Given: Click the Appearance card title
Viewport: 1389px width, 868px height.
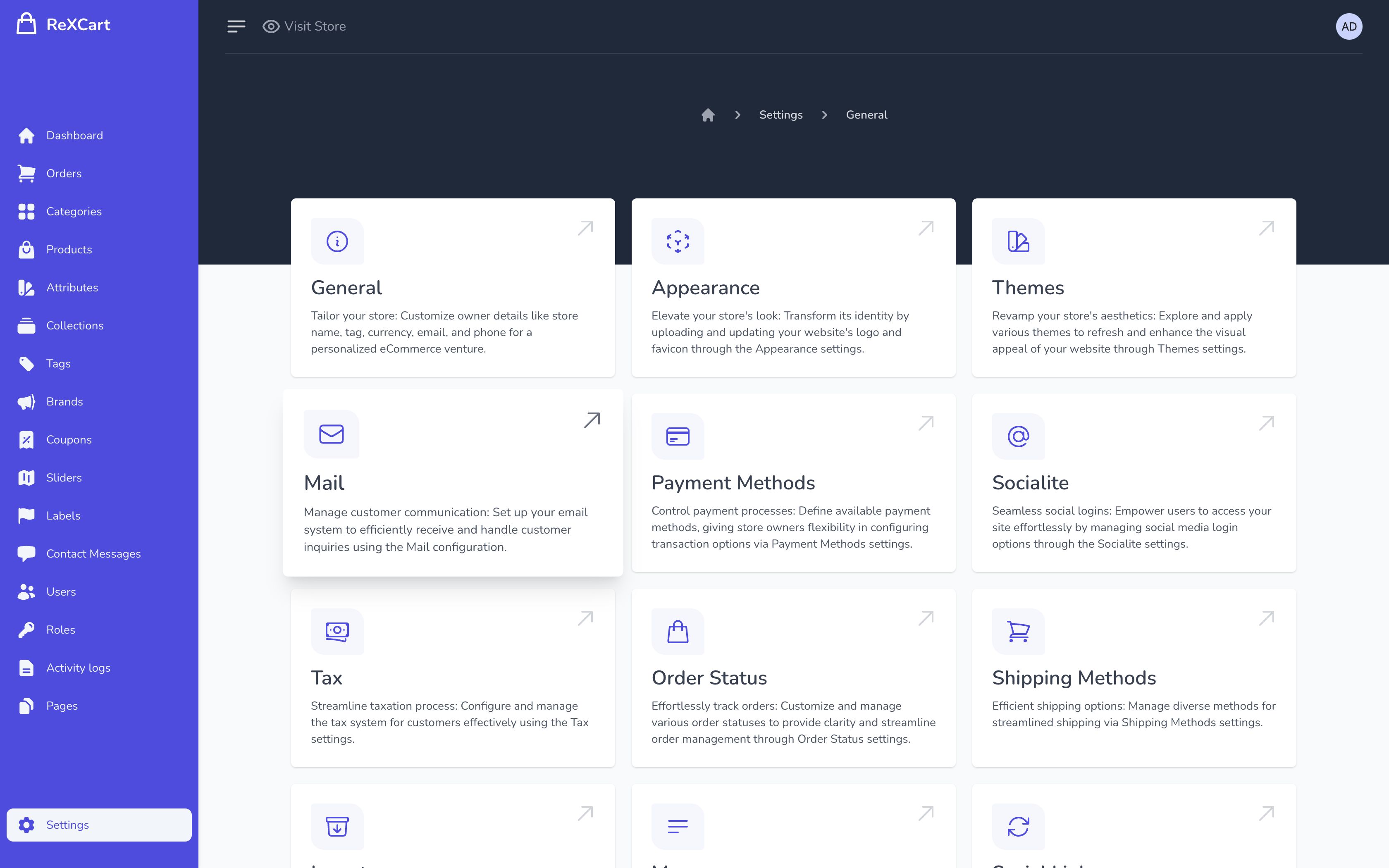Looking at the screenshot, I should [705, 288].
